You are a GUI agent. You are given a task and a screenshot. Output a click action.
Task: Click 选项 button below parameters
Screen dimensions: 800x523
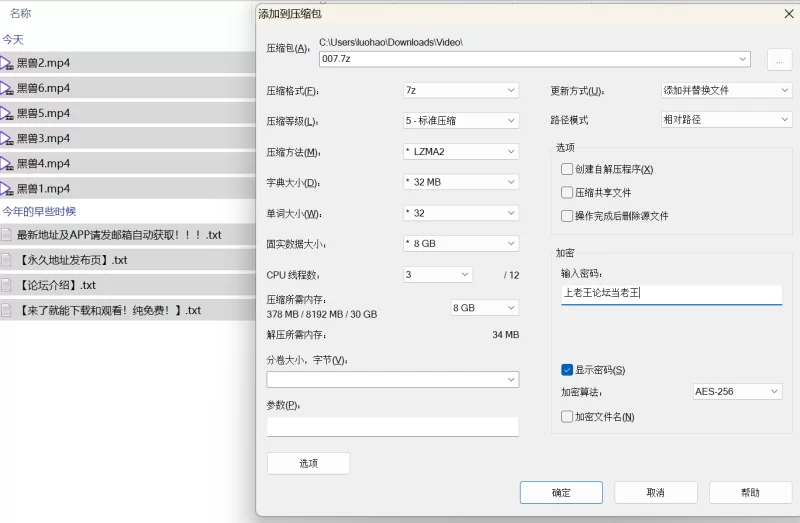pyautogui.click(x=308, y=463)
